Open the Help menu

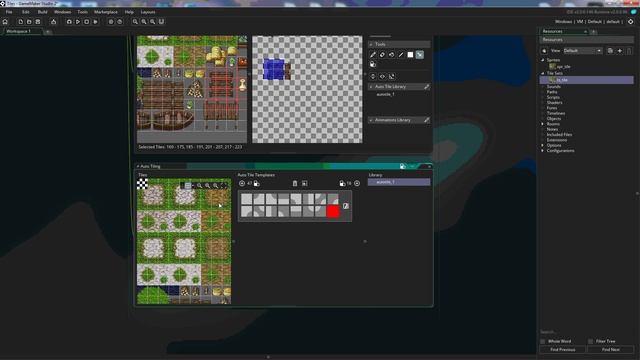click(129, 12)
